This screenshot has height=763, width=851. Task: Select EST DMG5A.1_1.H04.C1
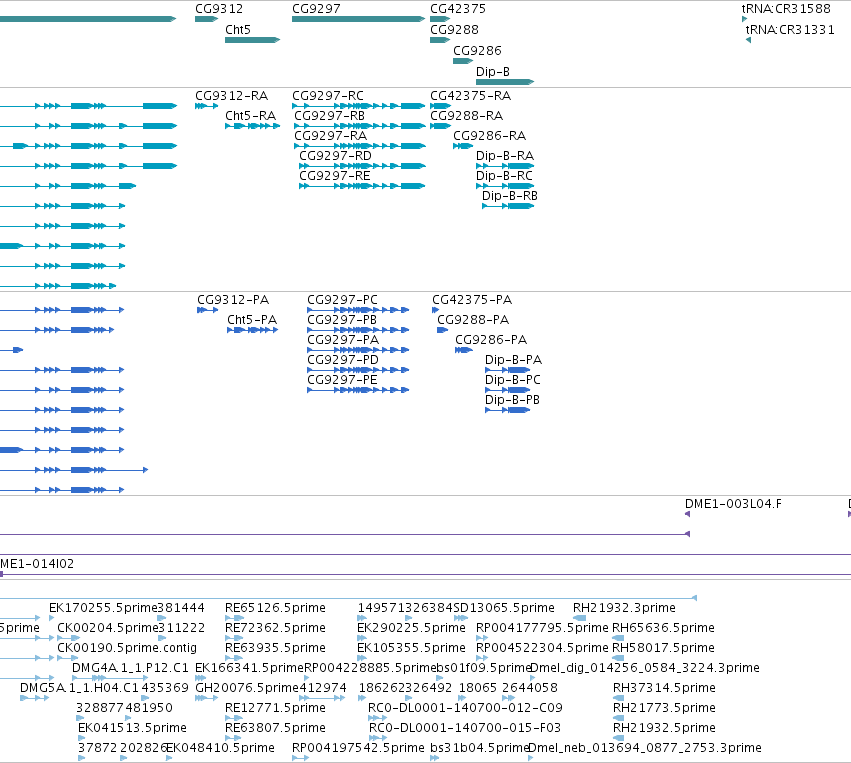click(79, 688)
